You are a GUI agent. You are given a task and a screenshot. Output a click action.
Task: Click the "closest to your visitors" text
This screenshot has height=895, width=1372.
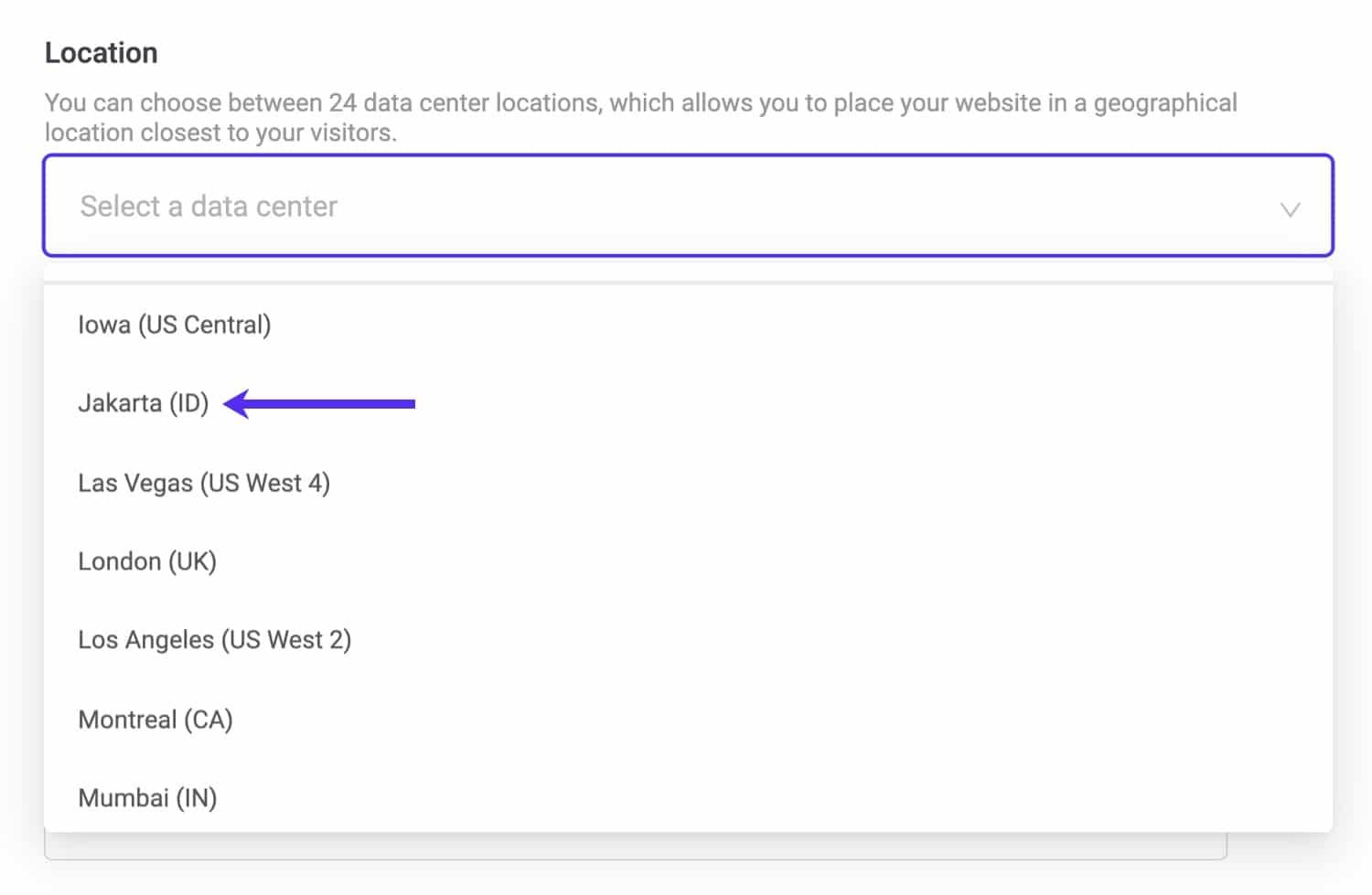tap(311, 133)
